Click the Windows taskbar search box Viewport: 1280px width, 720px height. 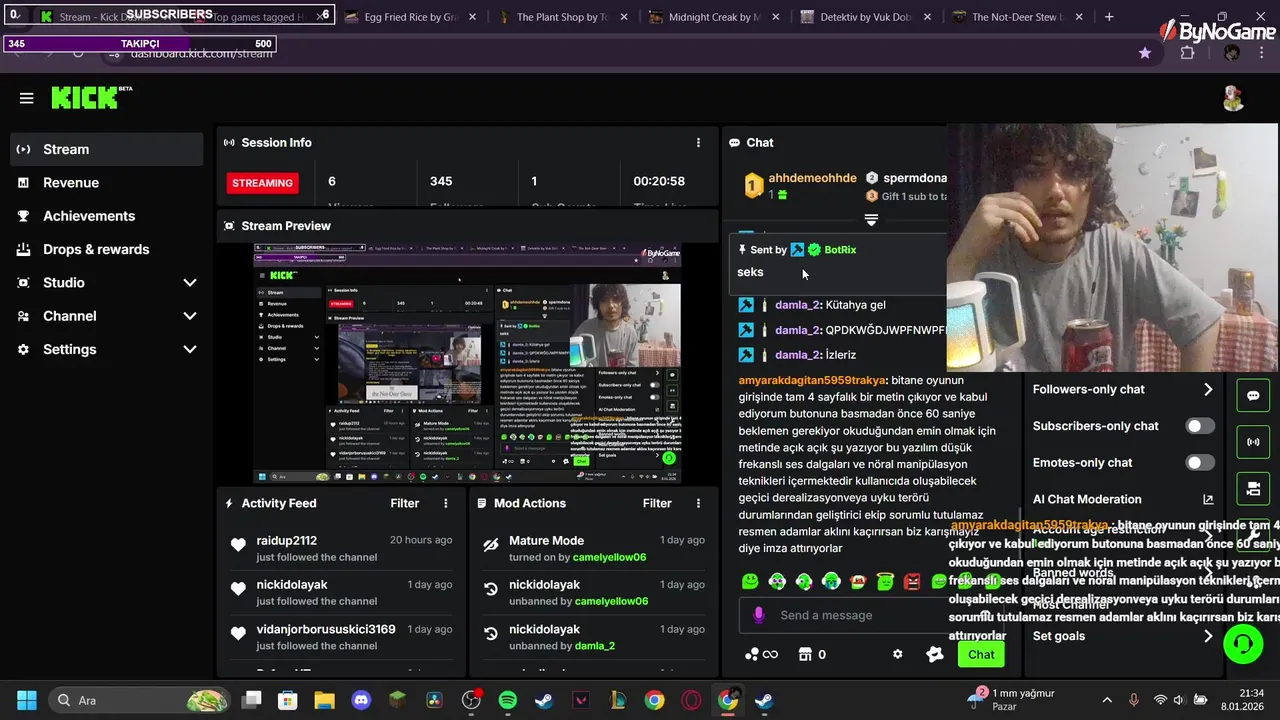141,700
